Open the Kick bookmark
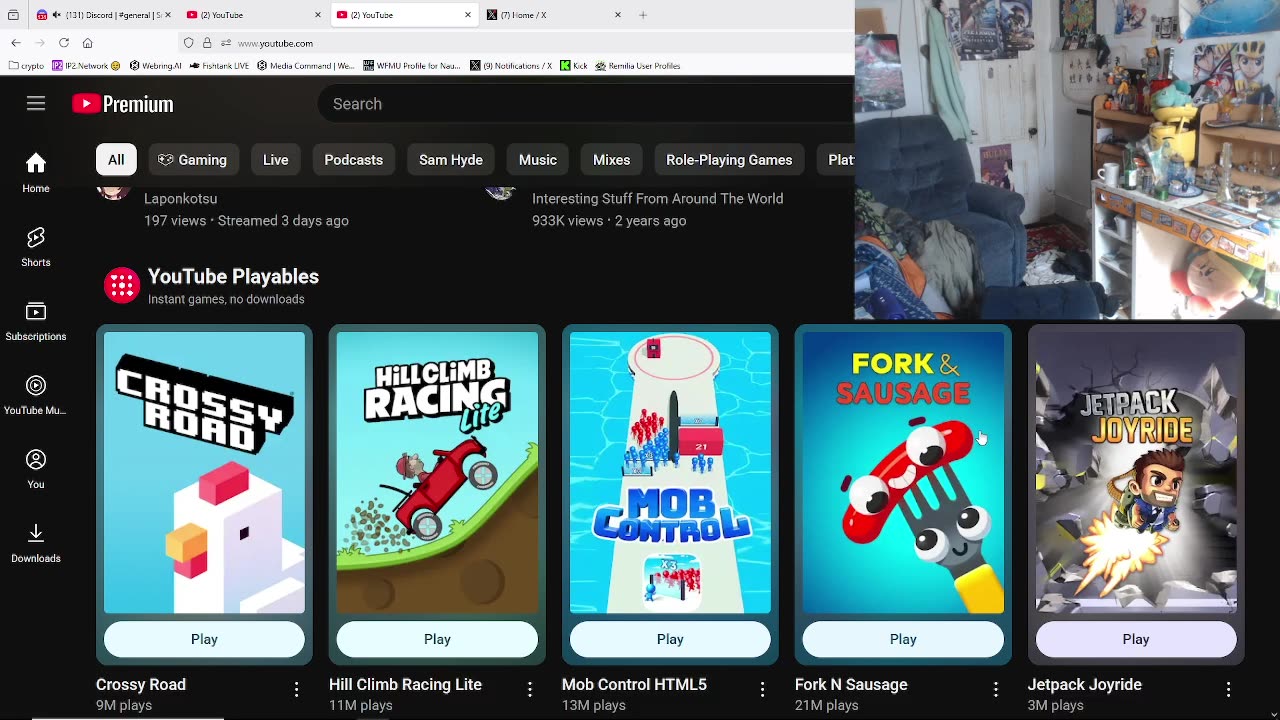The height and width of the screenshot is (720, 1280). [573, 66]
